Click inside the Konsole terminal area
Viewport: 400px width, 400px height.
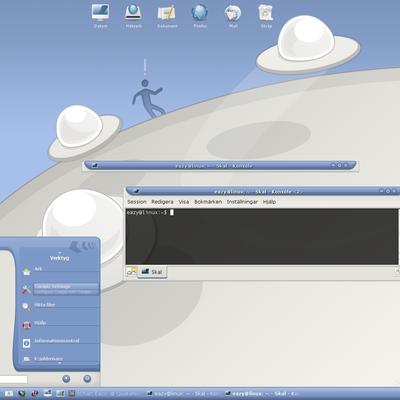[262, 237]
